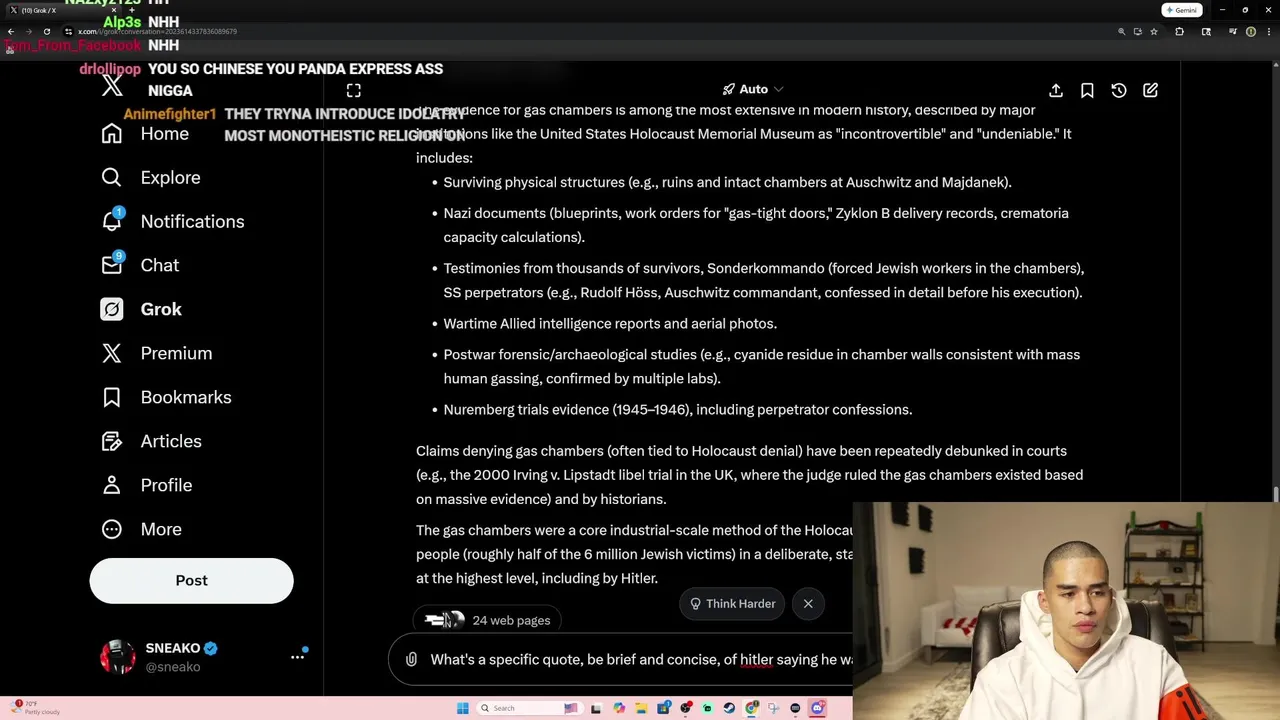Viewport: 1280px width, 720px height.
Task: Select the Grok / X browser tab
Action: (64, 10)
